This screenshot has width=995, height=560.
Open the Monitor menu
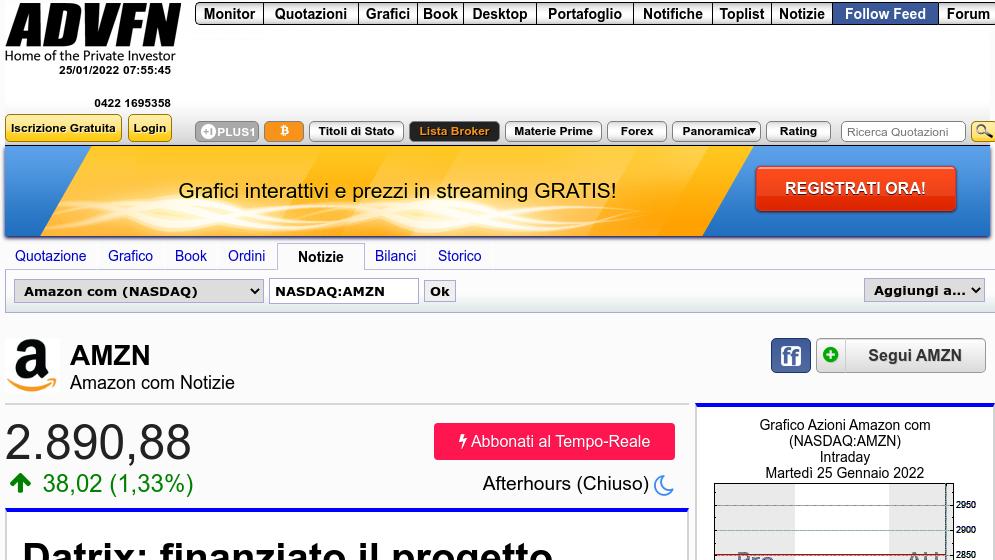coord(229,13)
